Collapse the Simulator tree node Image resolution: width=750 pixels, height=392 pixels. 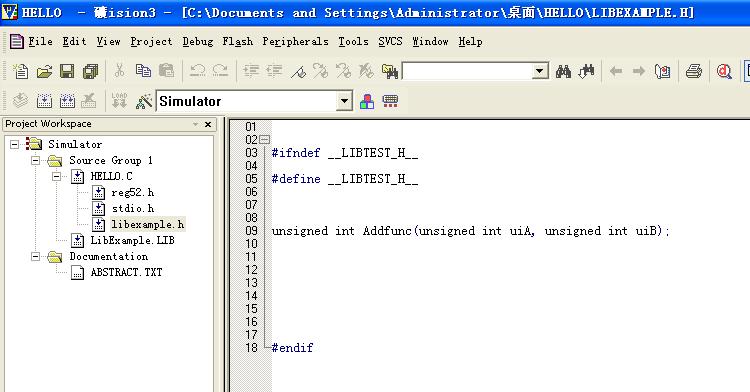coord(15,144)
